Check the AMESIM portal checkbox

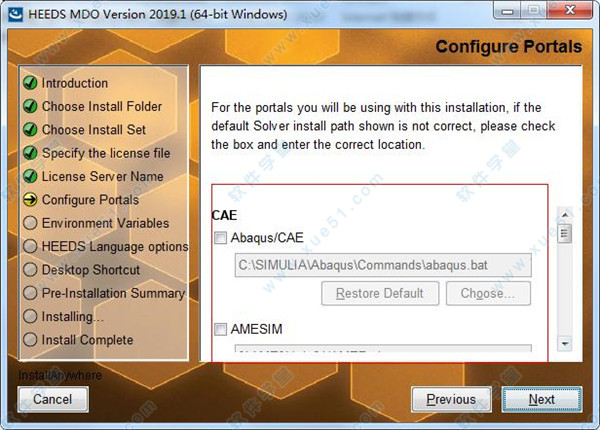coord(220,329)
